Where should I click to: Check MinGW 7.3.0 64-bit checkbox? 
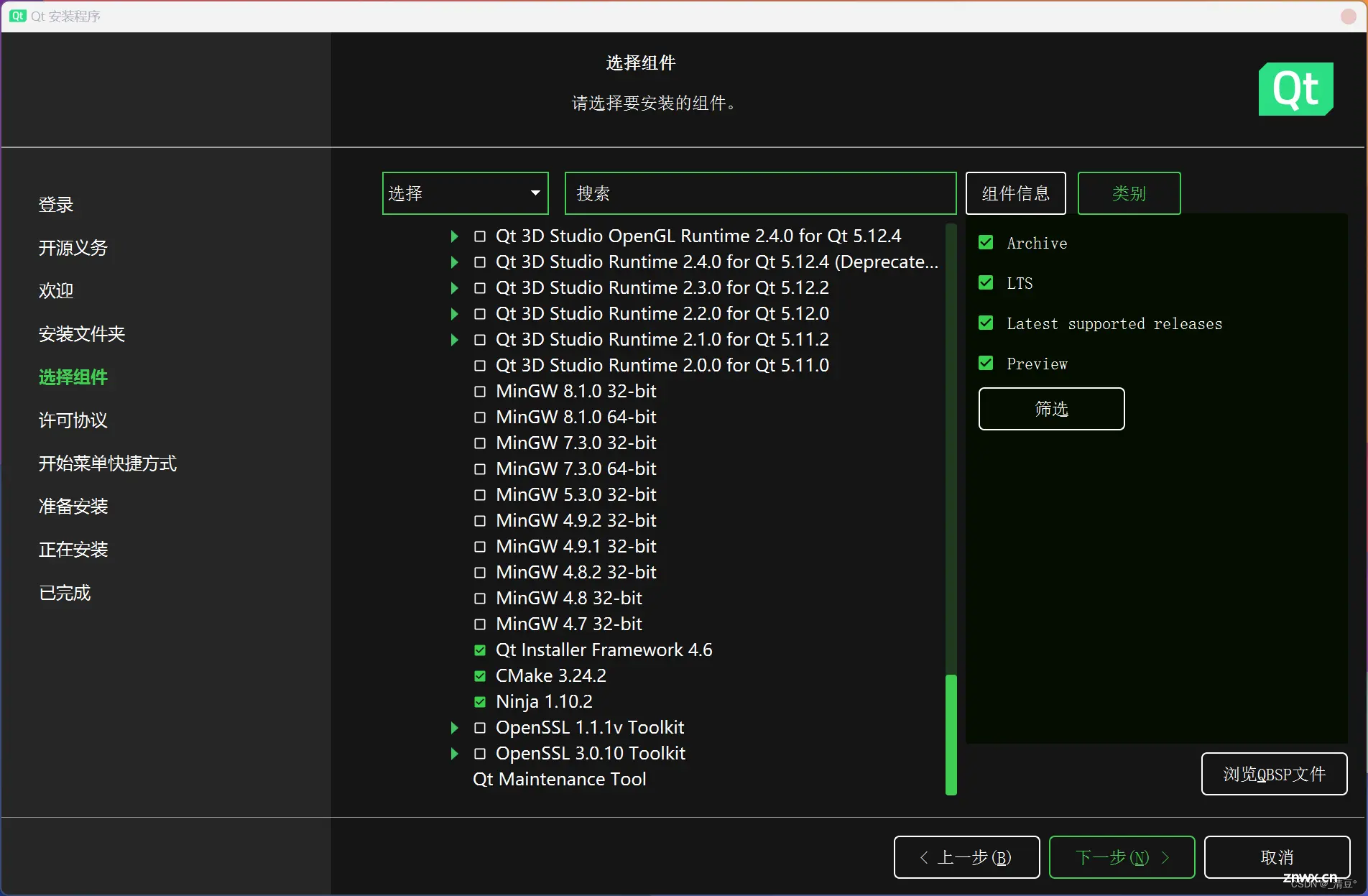pos(480,469)
